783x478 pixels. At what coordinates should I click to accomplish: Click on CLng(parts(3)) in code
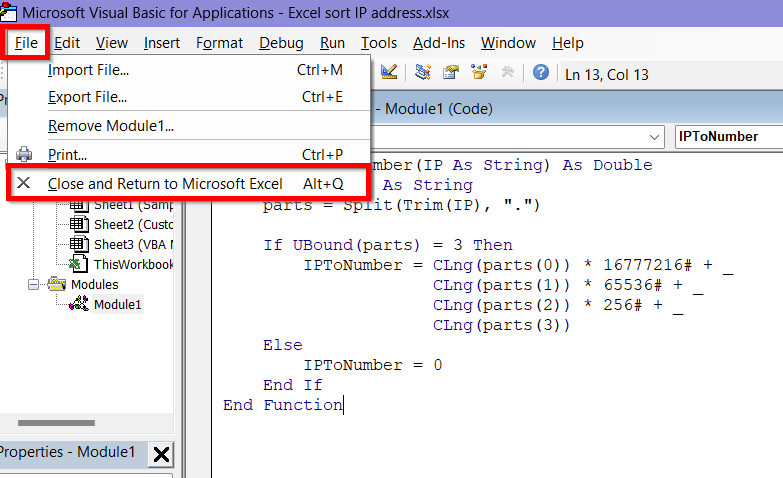[501, 325]
